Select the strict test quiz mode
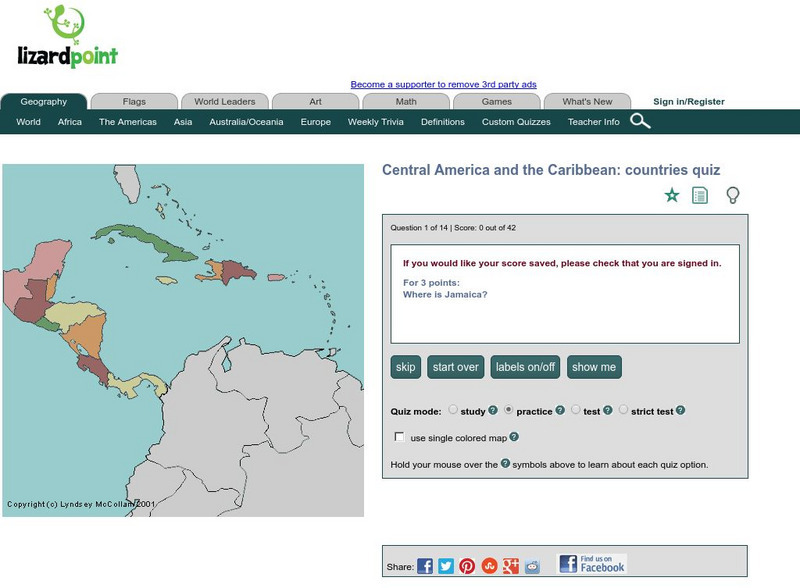 point(624,410)
